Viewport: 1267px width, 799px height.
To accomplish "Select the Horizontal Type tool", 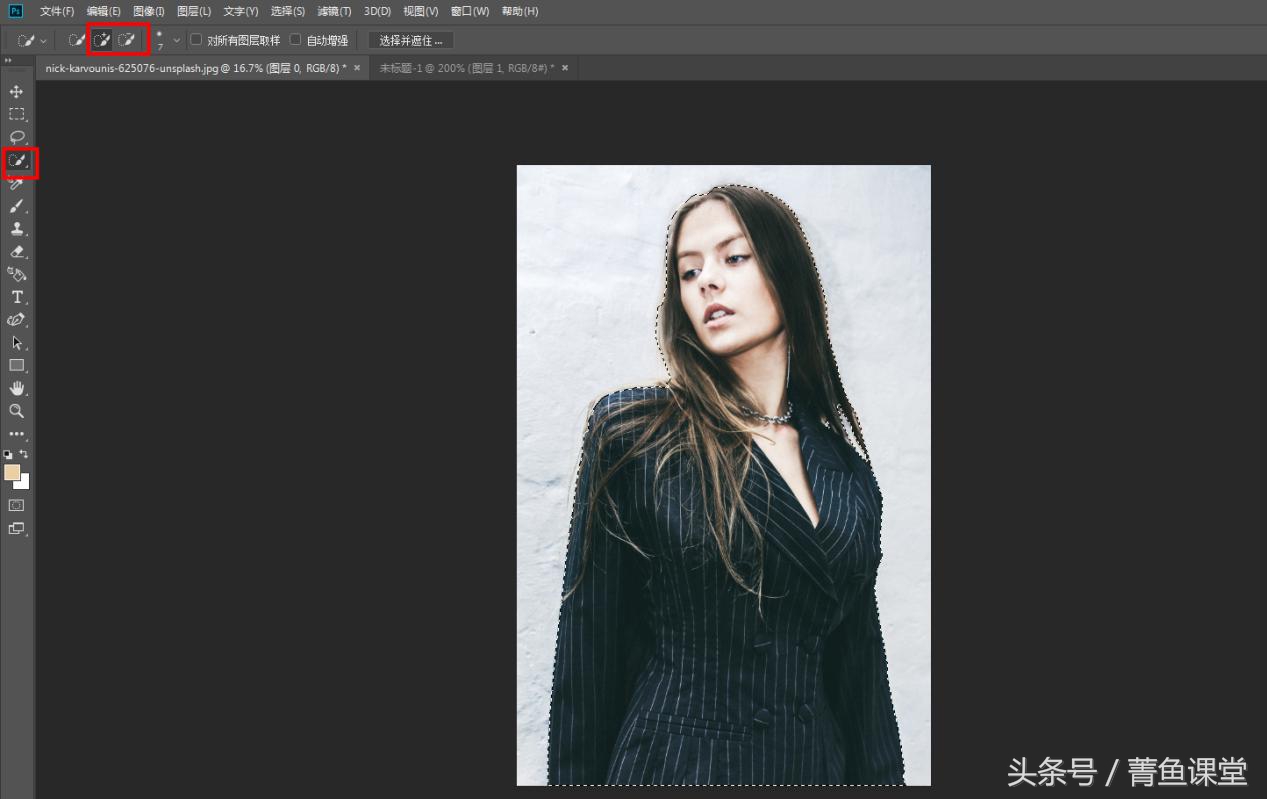I will (x=17, y=297).
